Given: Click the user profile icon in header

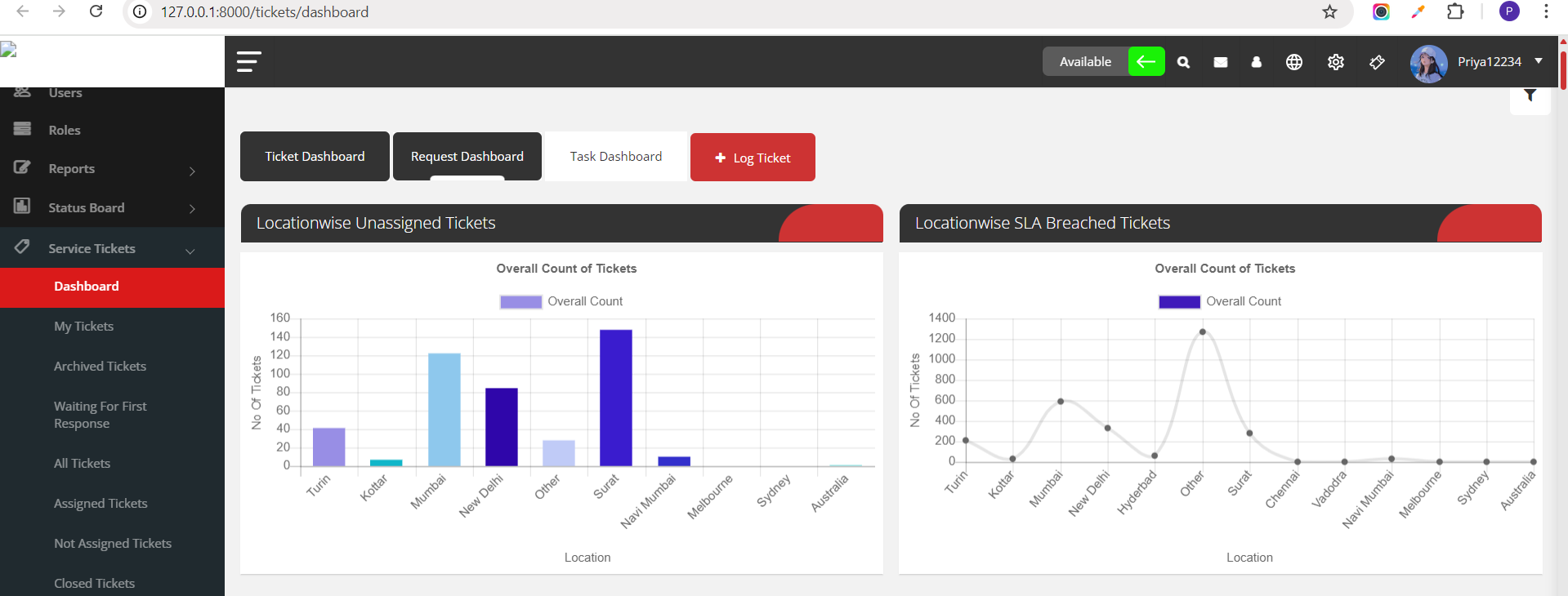Looking at the screenshot, I should pos(1257,62).
